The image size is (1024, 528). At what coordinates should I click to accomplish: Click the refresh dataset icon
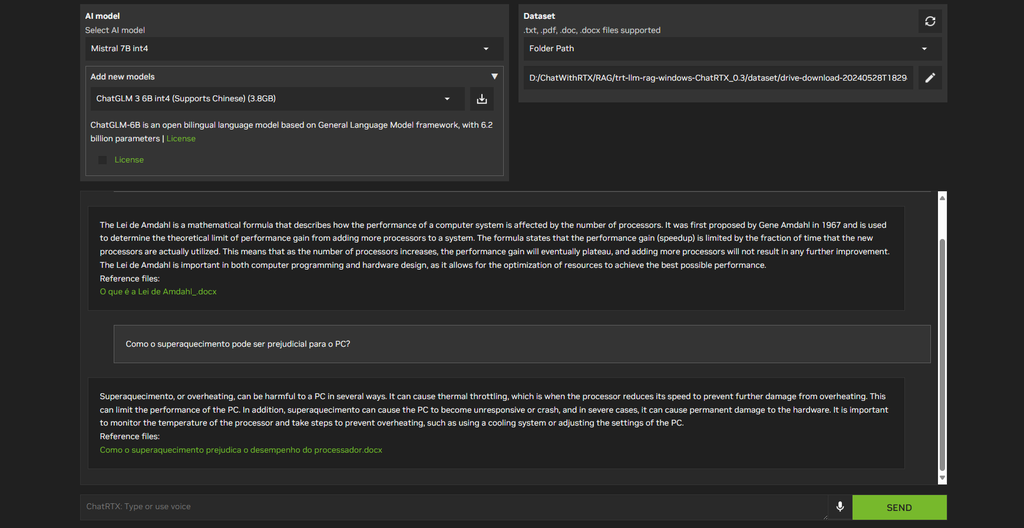pos(930,21)
